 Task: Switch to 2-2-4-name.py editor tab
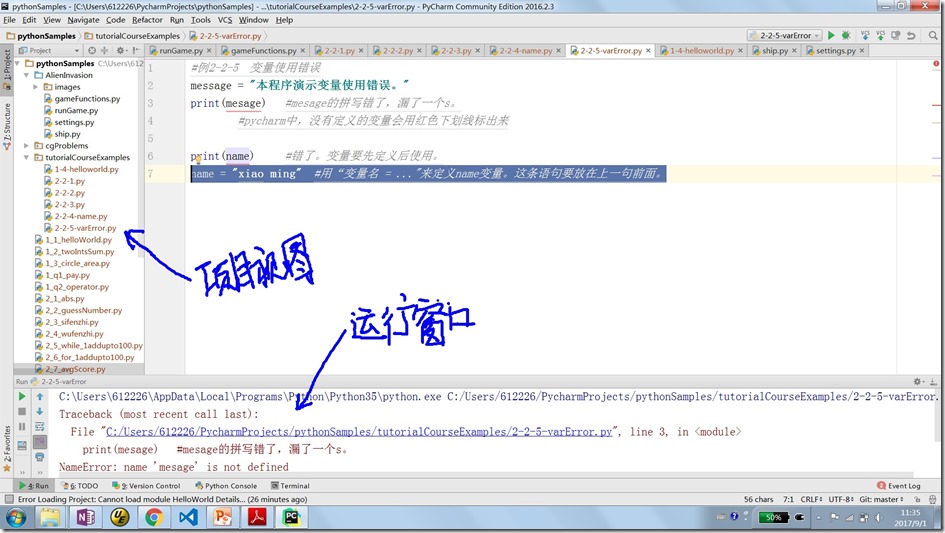point(525,51)
